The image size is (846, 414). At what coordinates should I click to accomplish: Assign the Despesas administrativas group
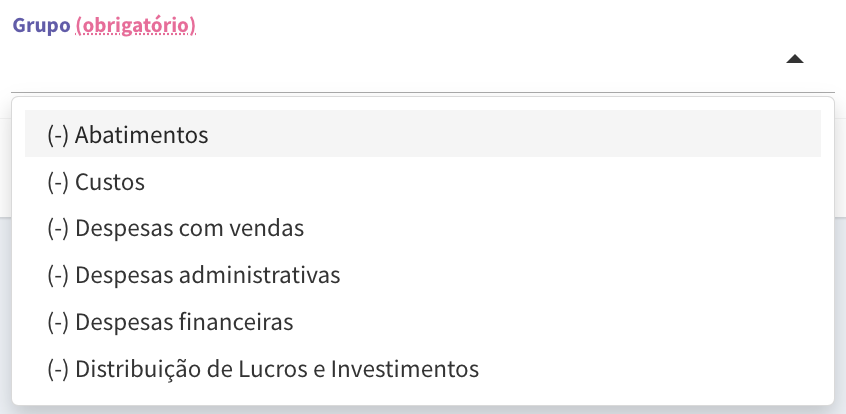(x=423, y=275)
